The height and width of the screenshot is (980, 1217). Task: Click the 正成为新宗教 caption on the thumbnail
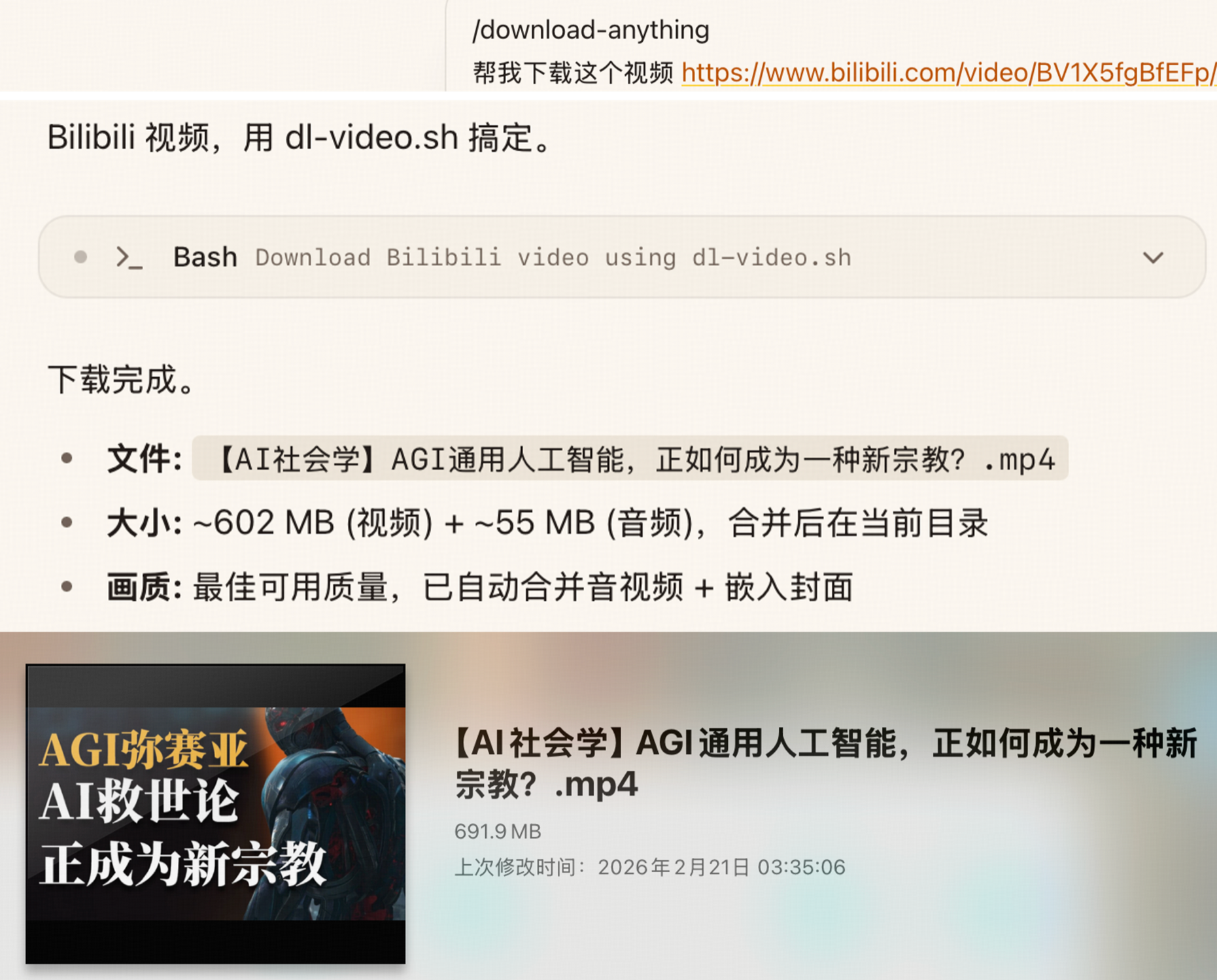coord(182,864)
